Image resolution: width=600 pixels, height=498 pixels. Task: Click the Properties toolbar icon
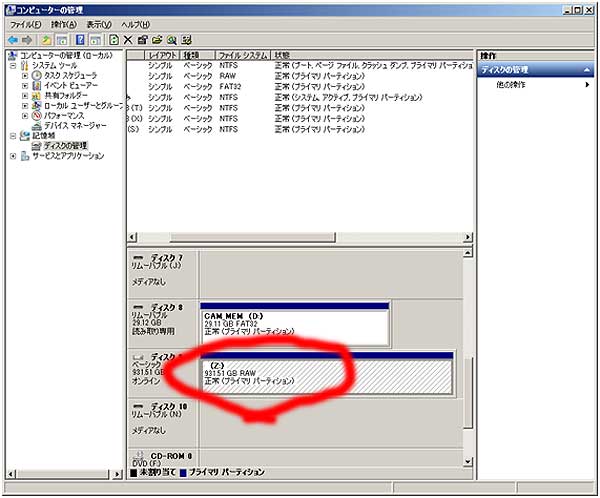pyautogui.click(x=143, y=39)
